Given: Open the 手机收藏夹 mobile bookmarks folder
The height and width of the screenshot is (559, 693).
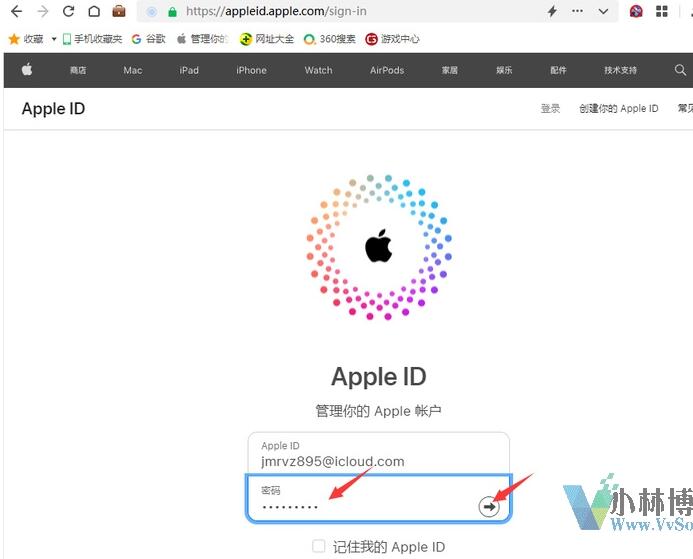Looking at the screenshot, I should 92,39.
